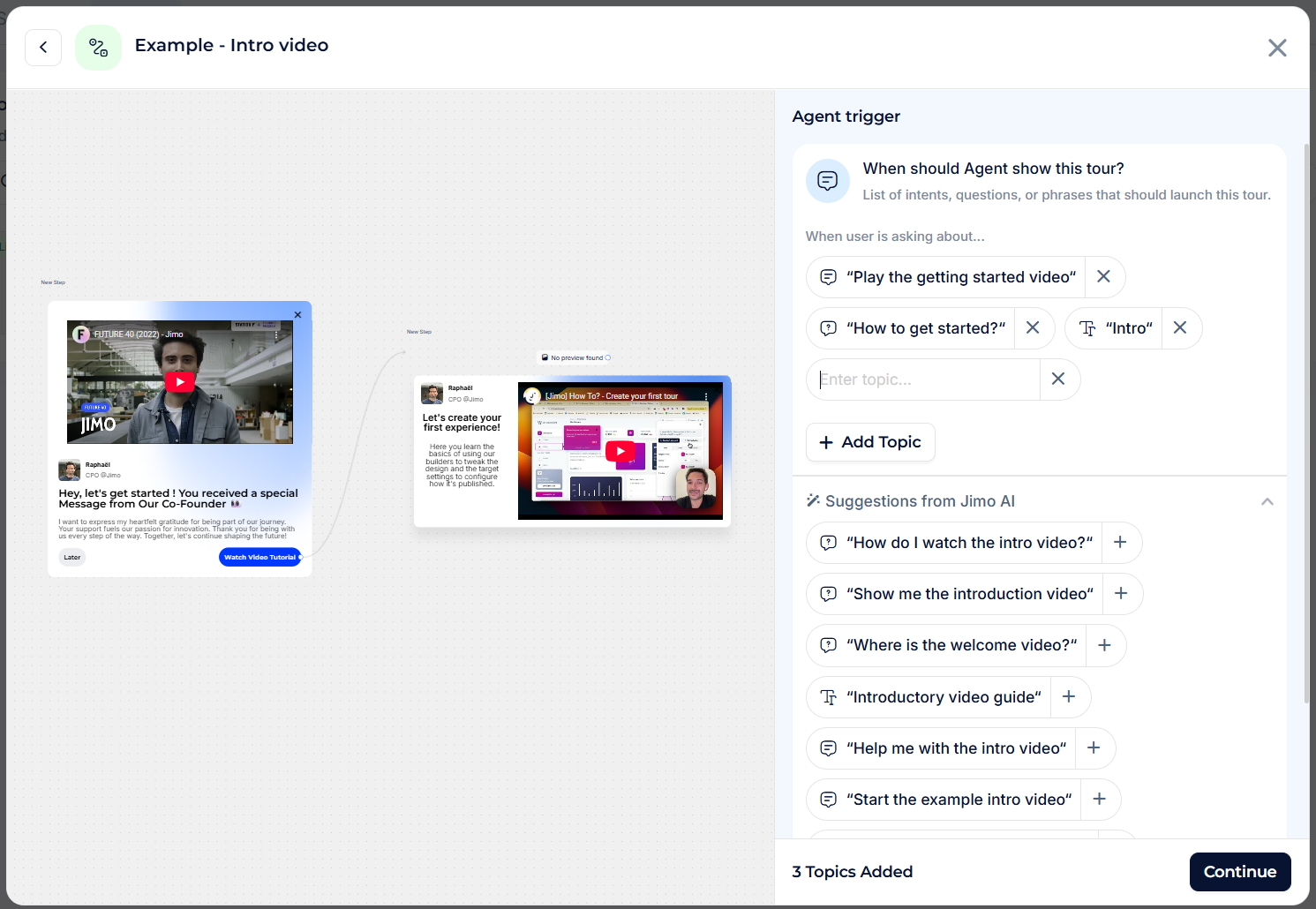Viewport: 1316px width, 909px height.
Task: Add the "Introductory video guide" suggestion
Action: pyautogui.click(x=1069, y=697)
